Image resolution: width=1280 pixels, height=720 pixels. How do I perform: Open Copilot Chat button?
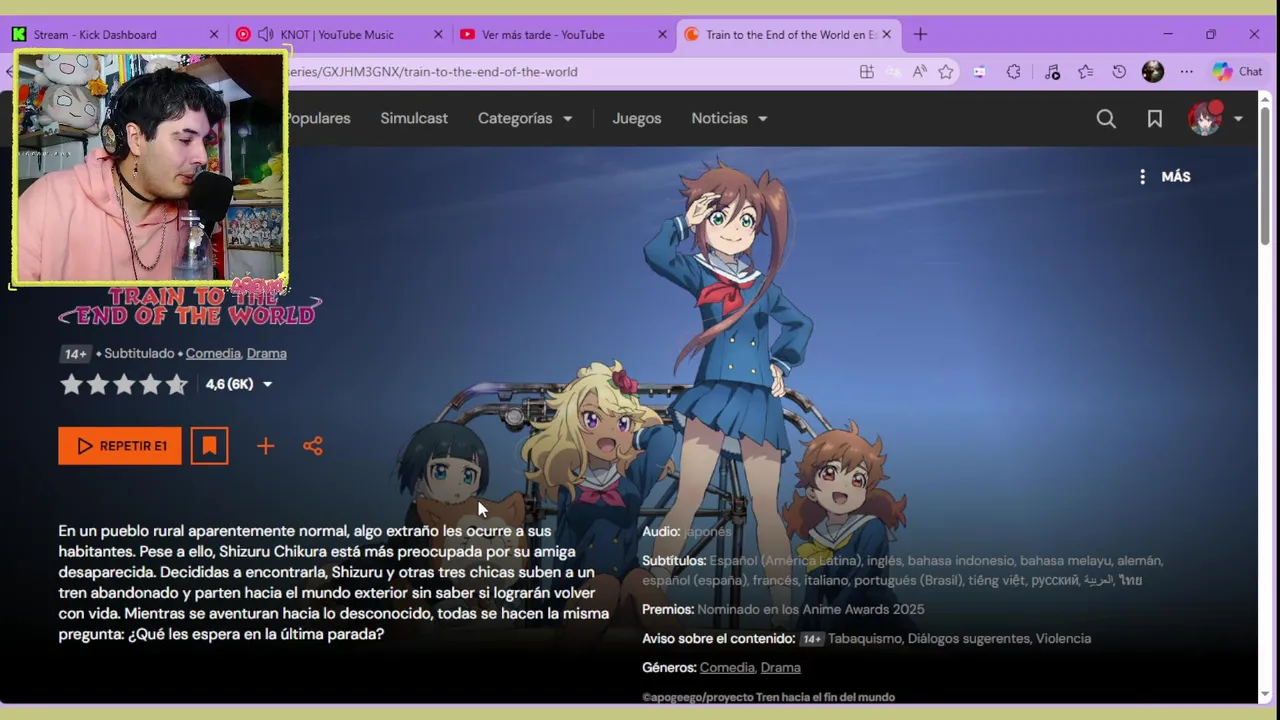(1238, 72)
